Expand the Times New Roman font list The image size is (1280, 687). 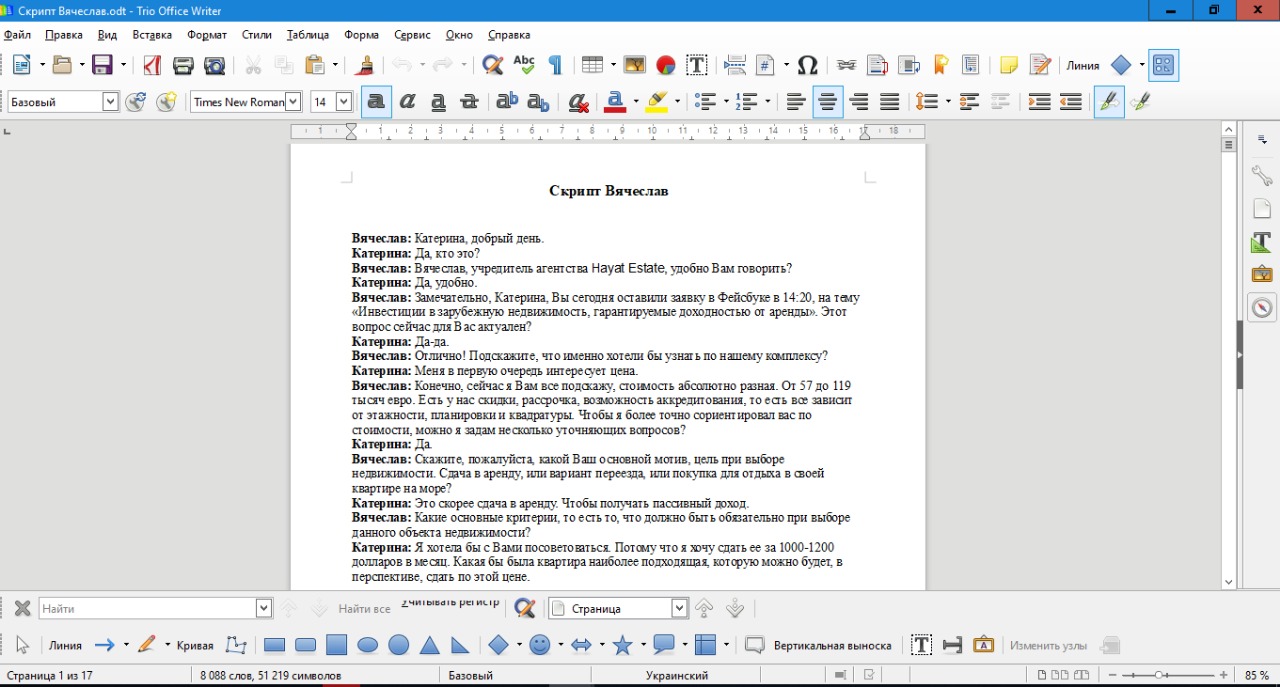point(293,102)
